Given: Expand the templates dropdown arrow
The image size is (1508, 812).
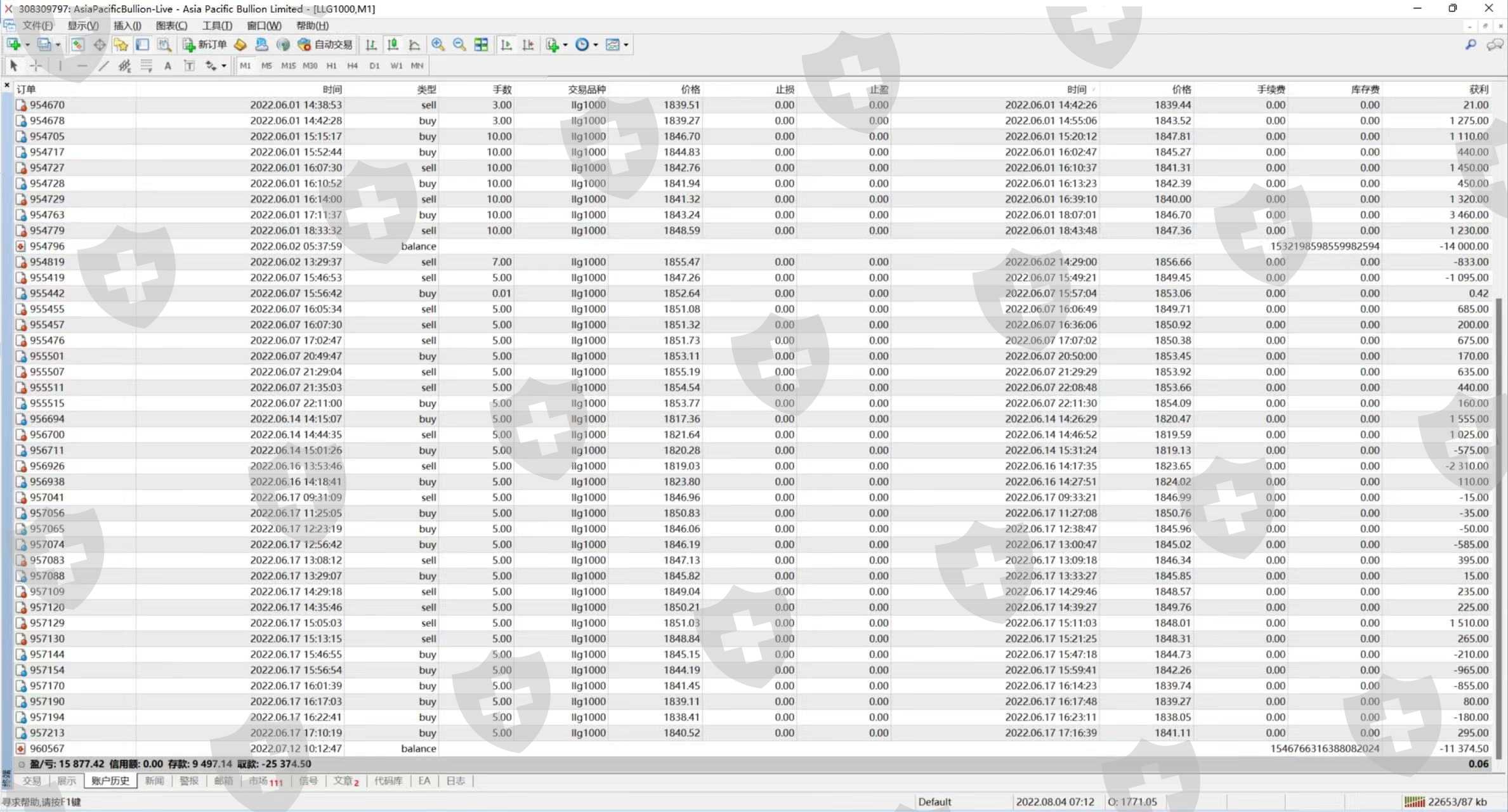Looking at the screenshot, I should click(626, 45).
